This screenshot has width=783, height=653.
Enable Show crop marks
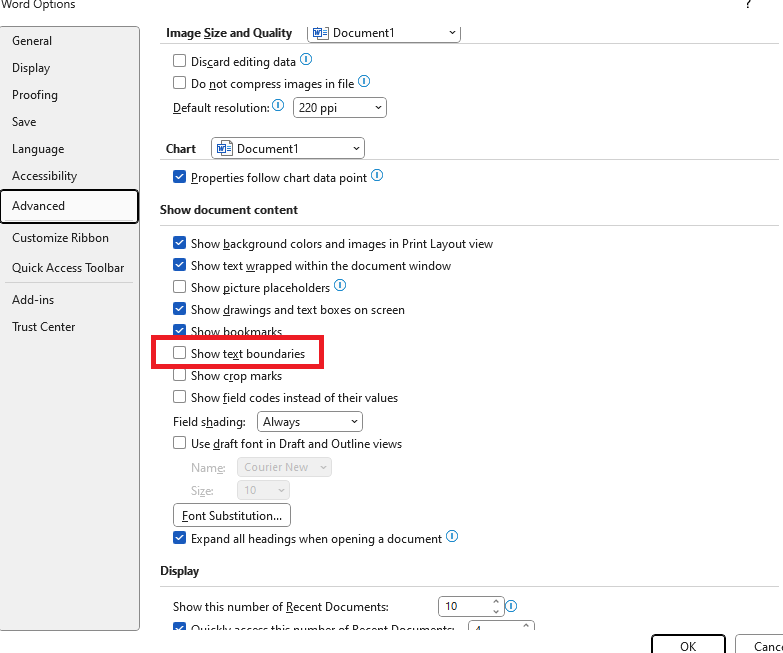tap(179, 375)
